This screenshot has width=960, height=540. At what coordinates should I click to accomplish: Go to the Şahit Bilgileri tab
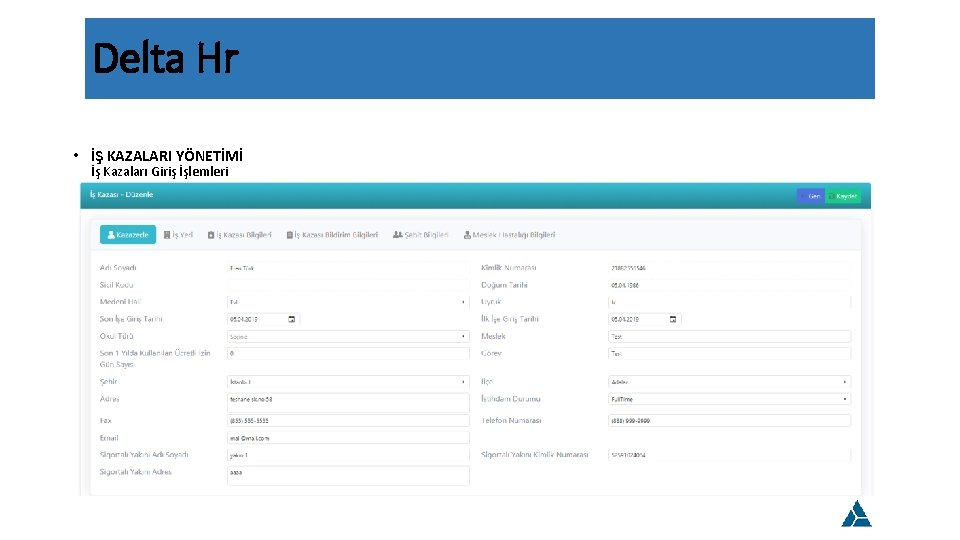click(x=421, y=234)
